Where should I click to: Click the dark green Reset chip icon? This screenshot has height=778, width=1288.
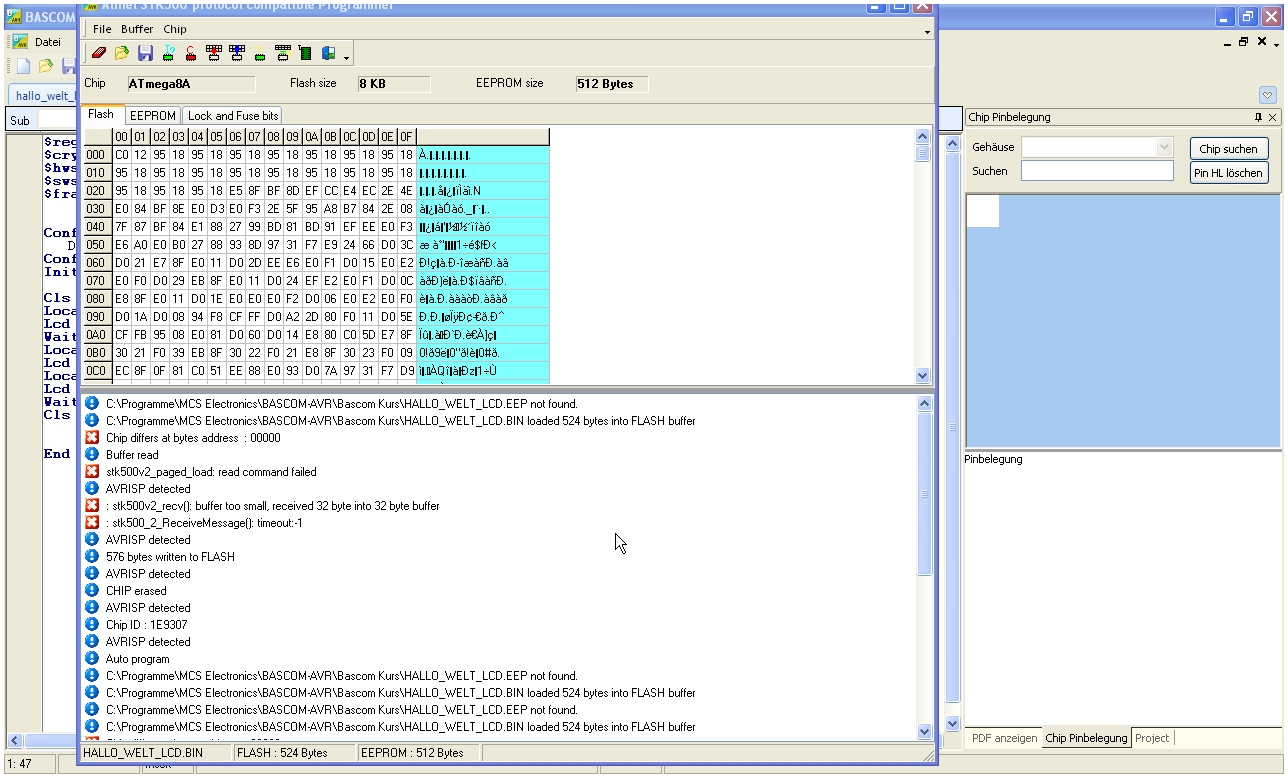(x=305, y=53)
